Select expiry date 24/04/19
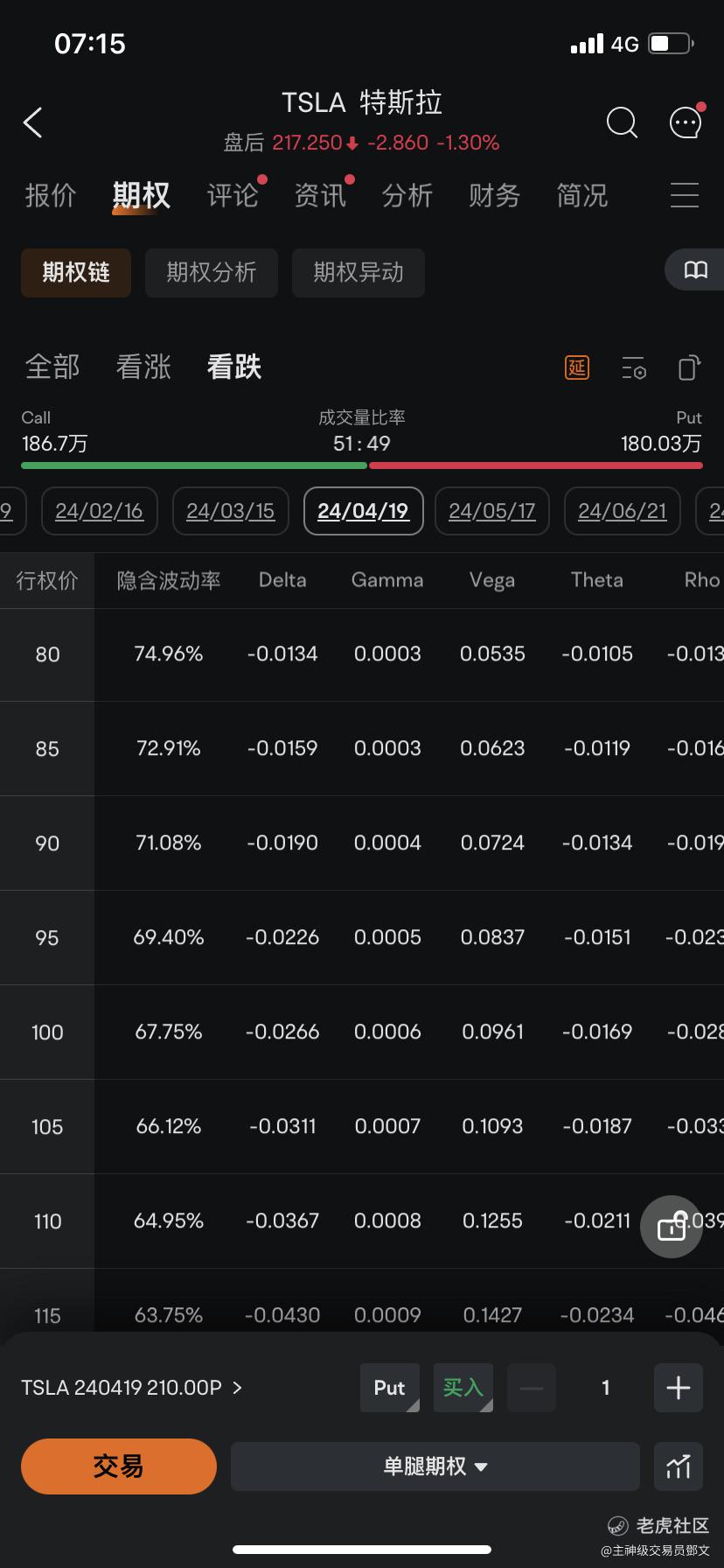Image resolution: width=724 pixels, height=1568 pixels. click(363, 511)
